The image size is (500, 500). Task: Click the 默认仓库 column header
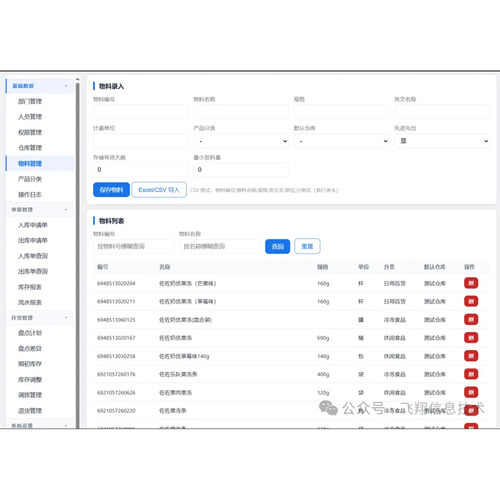[x=435, y=267]
